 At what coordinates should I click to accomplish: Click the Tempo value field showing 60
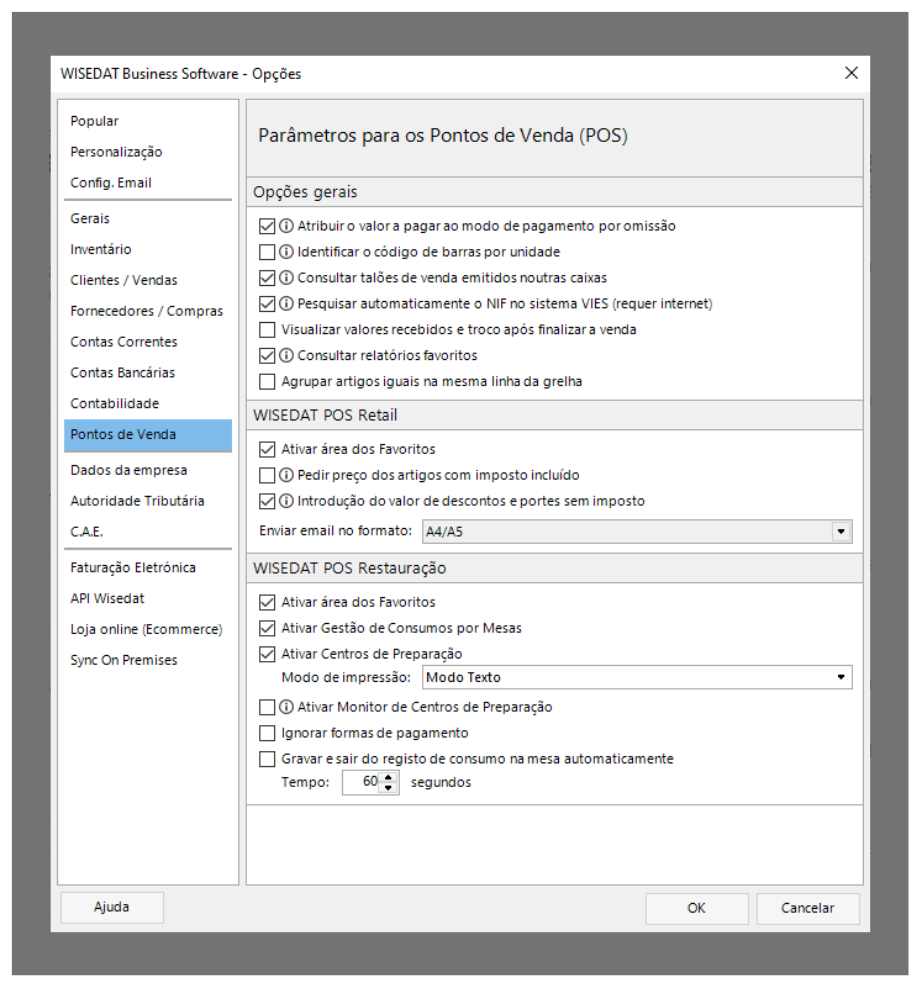[x=362, y=782]
